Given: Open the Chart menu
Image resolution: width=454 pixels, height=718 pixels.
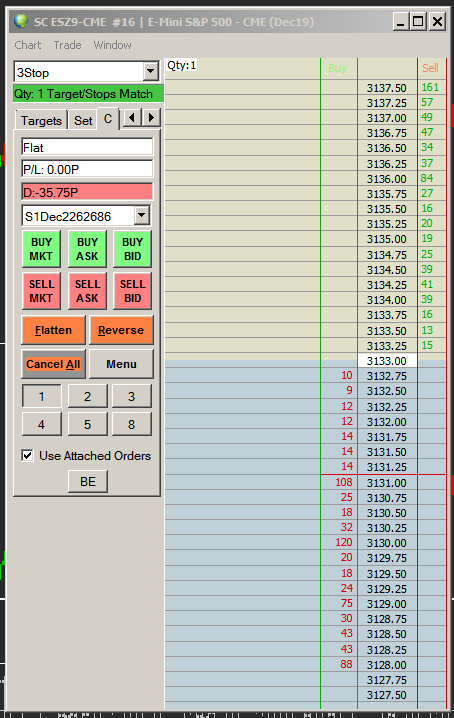Looking at the screenshot, I should (x=28, y=45).
